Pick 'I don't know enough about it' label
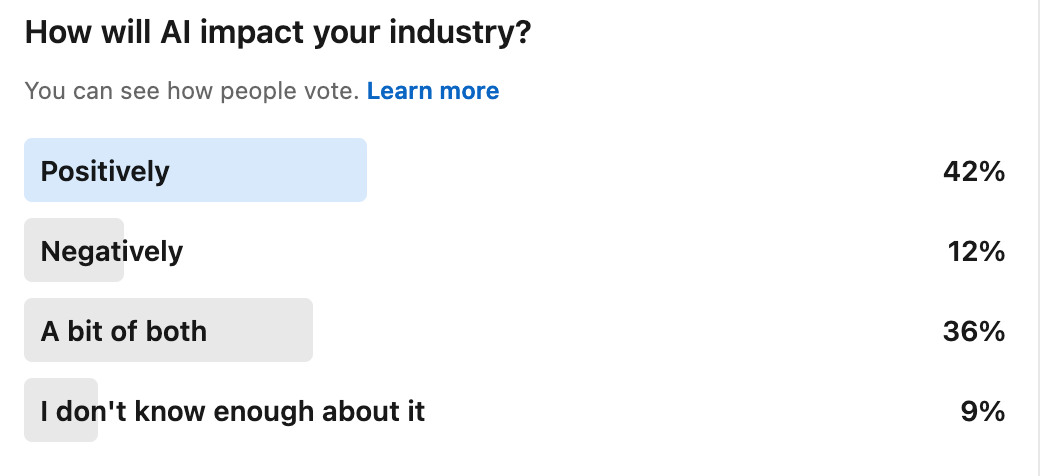 coord(233,411)
